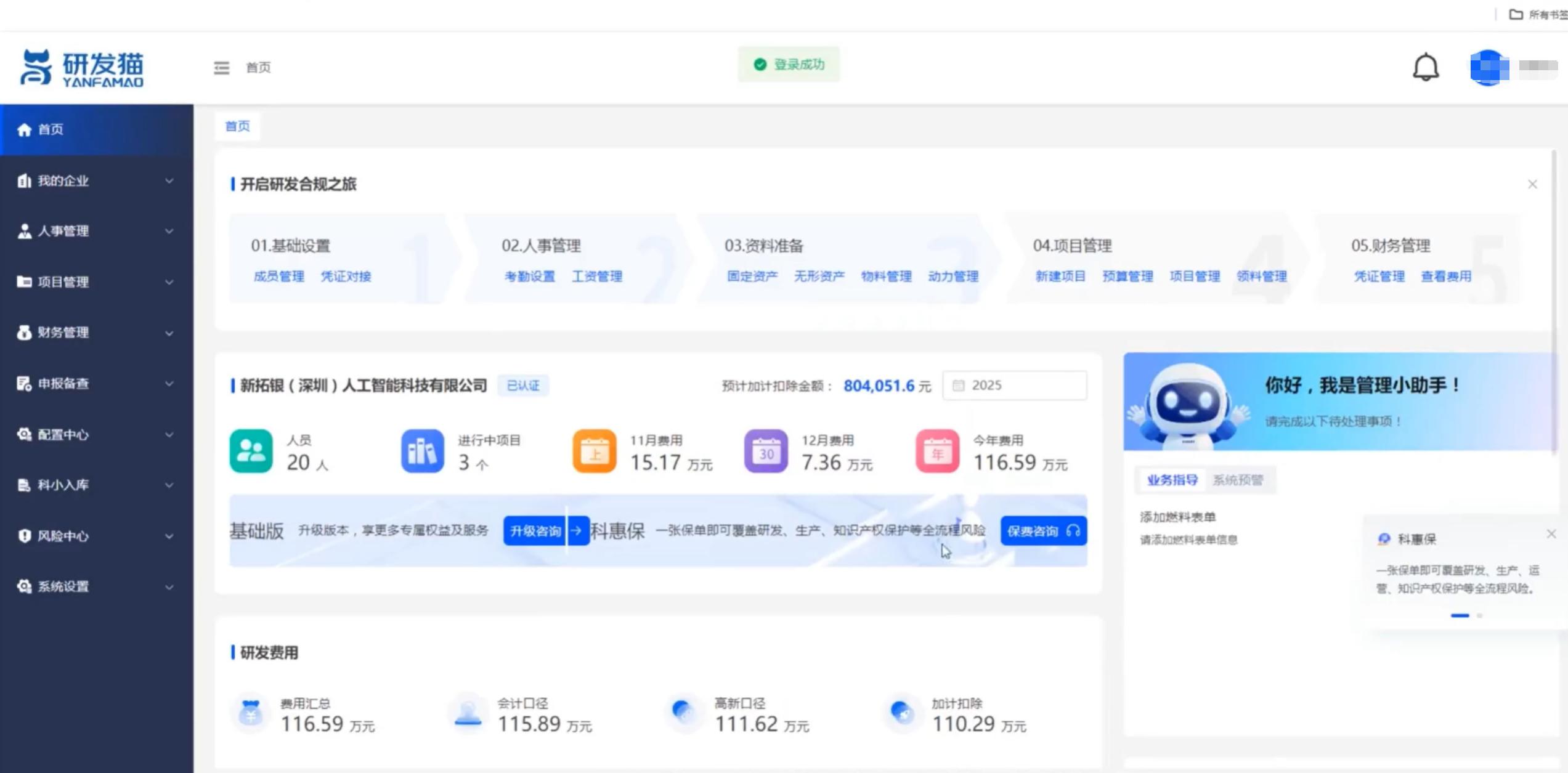Expand 人事管理 menu chevron
The height and width of the screenshot is (773, 1568).
pyautogui.click(x=169, y=232)
